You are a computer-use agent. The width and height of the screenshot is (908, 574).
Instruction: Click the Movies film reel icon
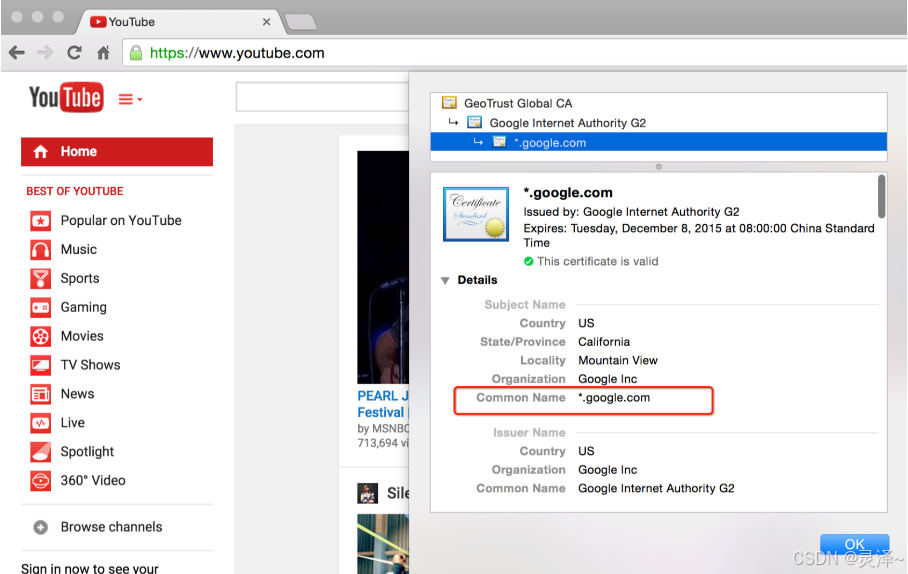41,337
